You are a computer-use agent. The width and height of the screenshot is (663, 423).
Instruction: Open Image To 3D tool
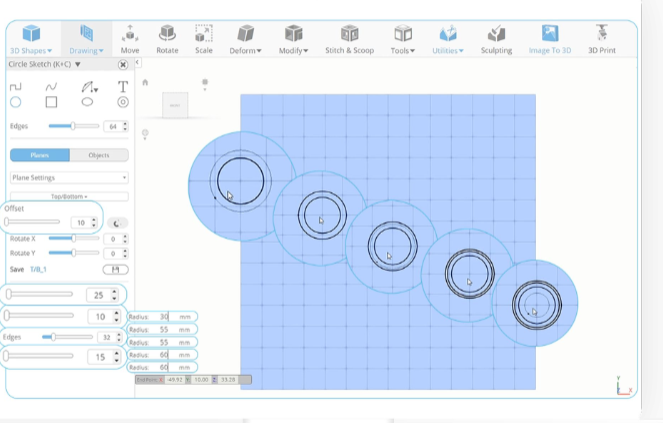click(x=550, y=40)
